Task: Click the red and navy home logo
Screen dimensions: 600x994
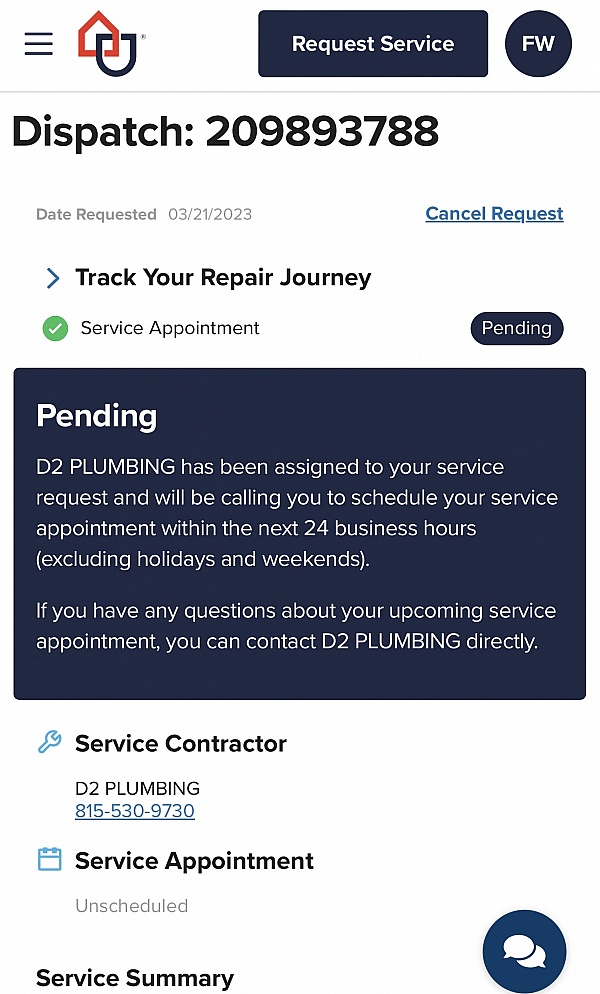Action: (x=109, y=43)
